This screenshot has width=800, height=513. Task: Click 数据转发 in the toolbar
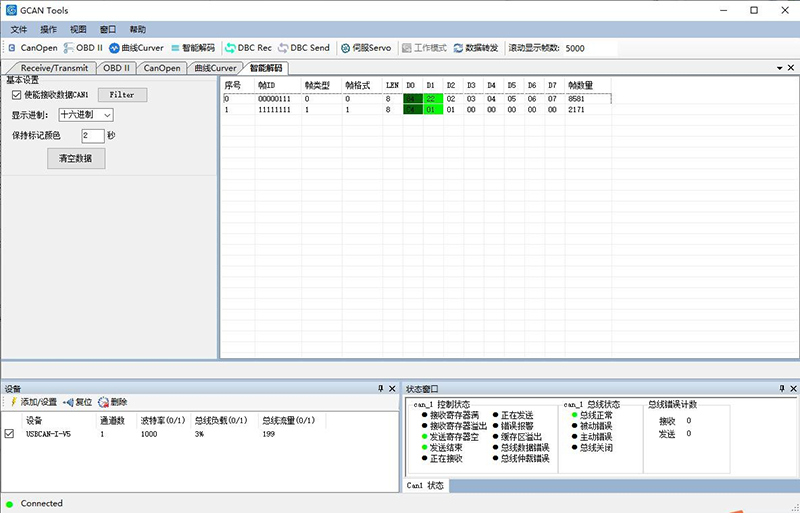point(476,47)
